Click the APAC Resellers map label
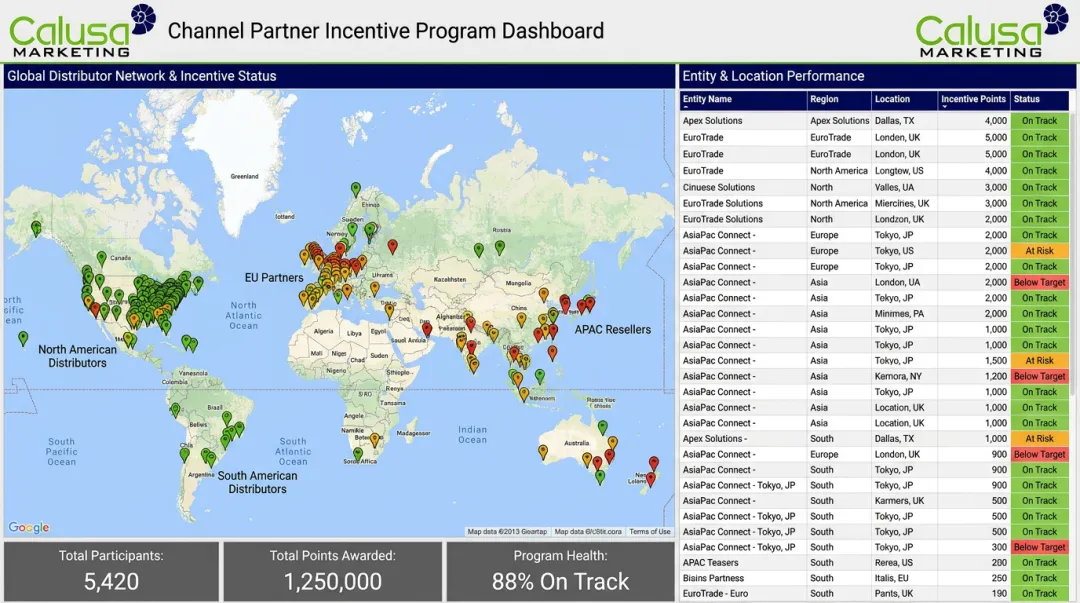Image resolution: width=1080 pixels, height=603 pixels. click(x=612, y=329)
